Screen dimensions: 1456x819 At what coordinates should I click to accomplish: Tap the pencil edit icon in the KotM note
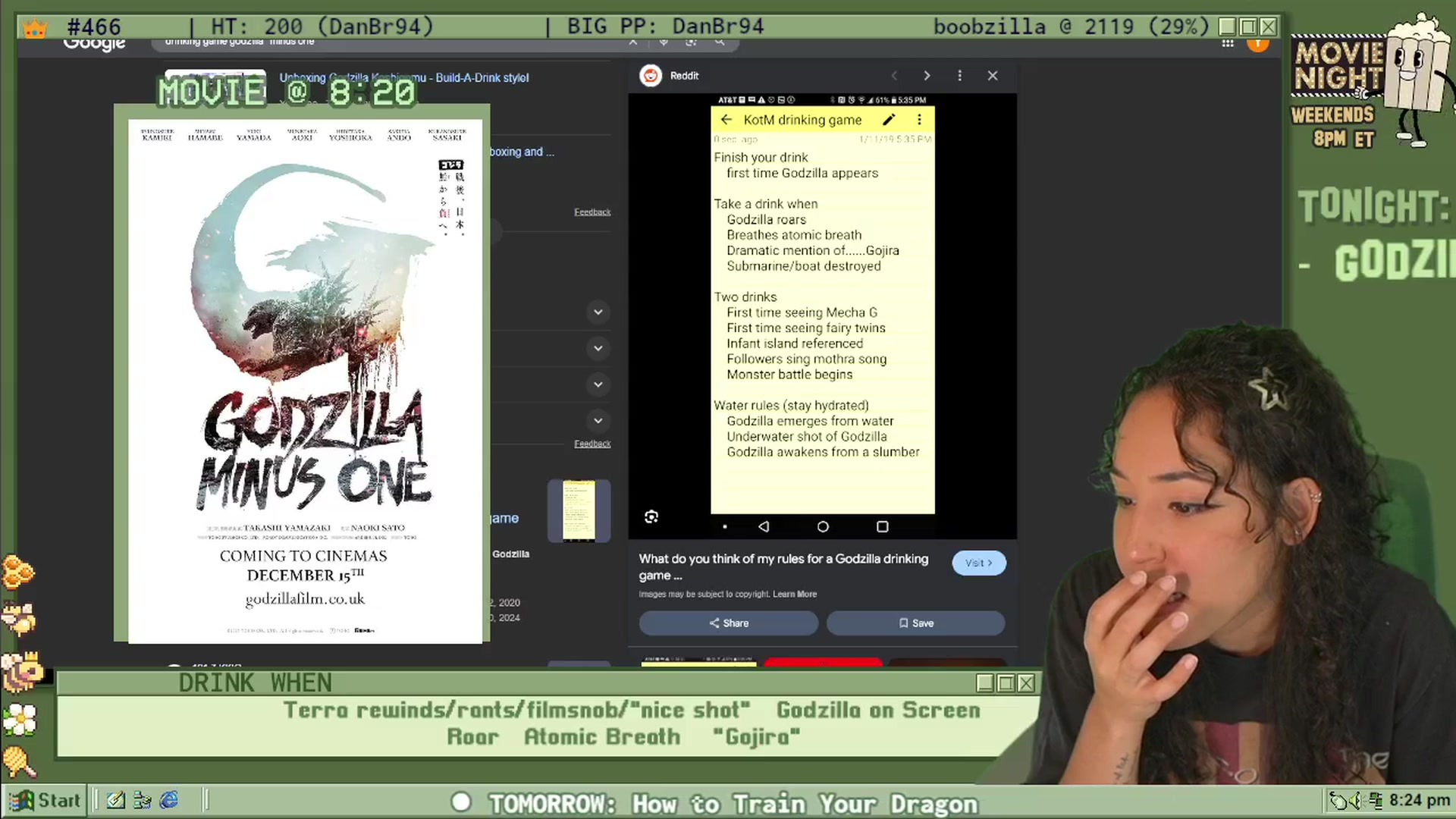click(x=889, y=120)
